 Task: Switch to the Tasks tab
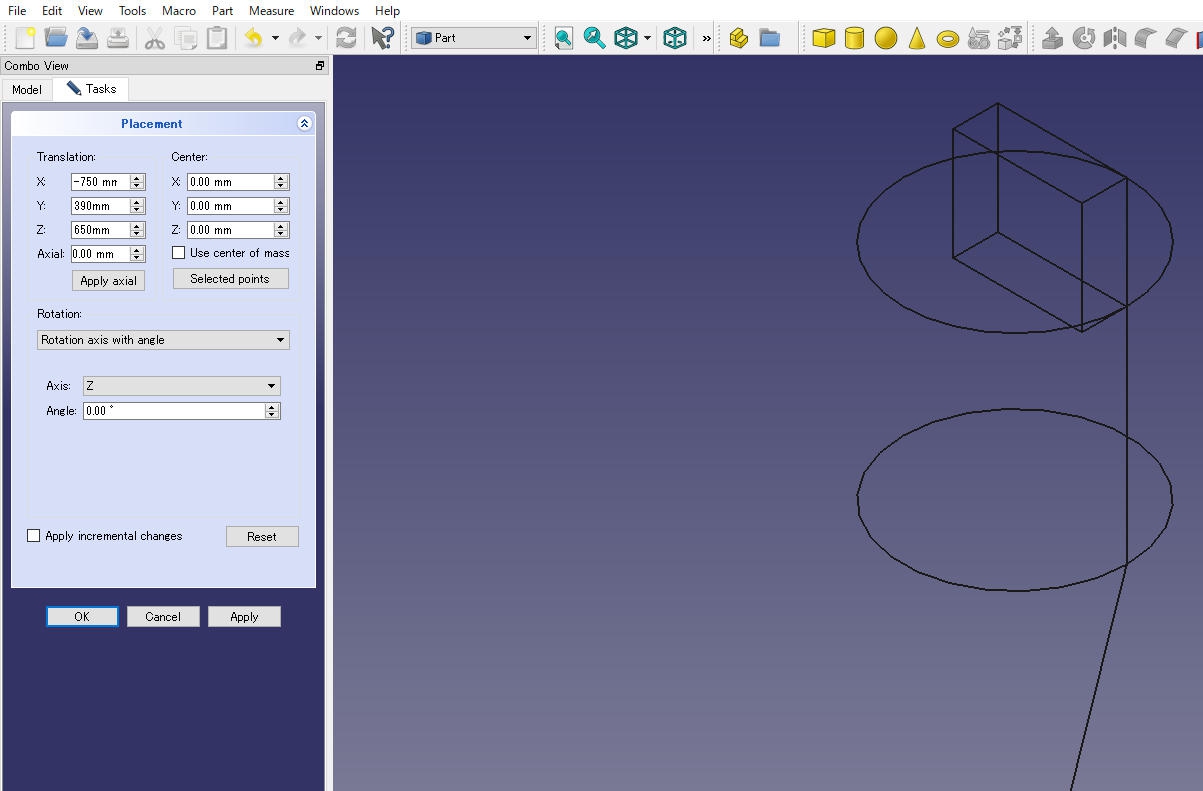(x=91, y=89)
